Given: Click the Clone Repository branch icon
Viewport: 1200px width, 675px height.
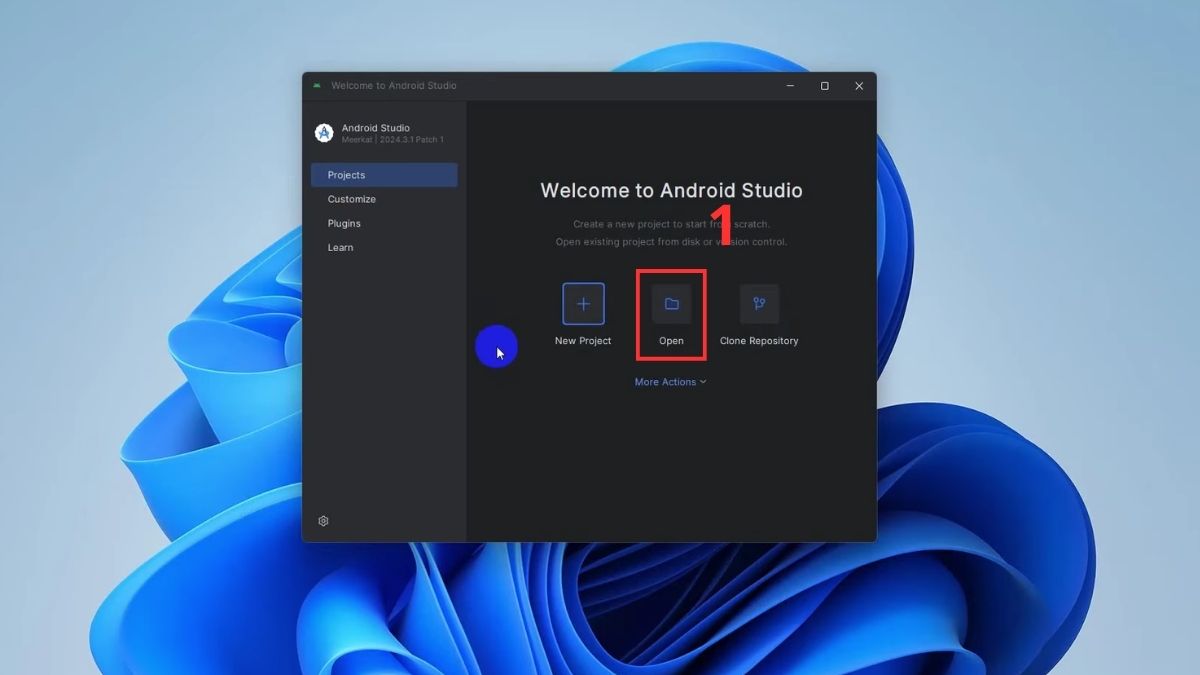Looking at the screenshot, I should click(759, 304).
